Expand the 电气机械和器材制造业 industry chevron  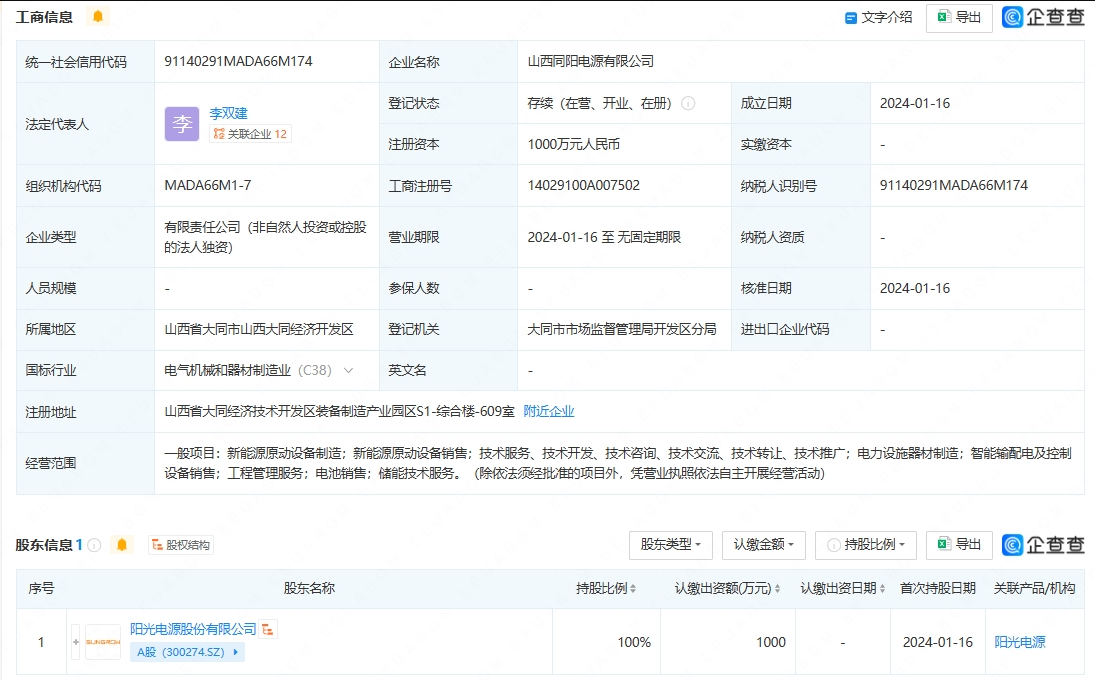pyautogui.click(x=348, y=371)
